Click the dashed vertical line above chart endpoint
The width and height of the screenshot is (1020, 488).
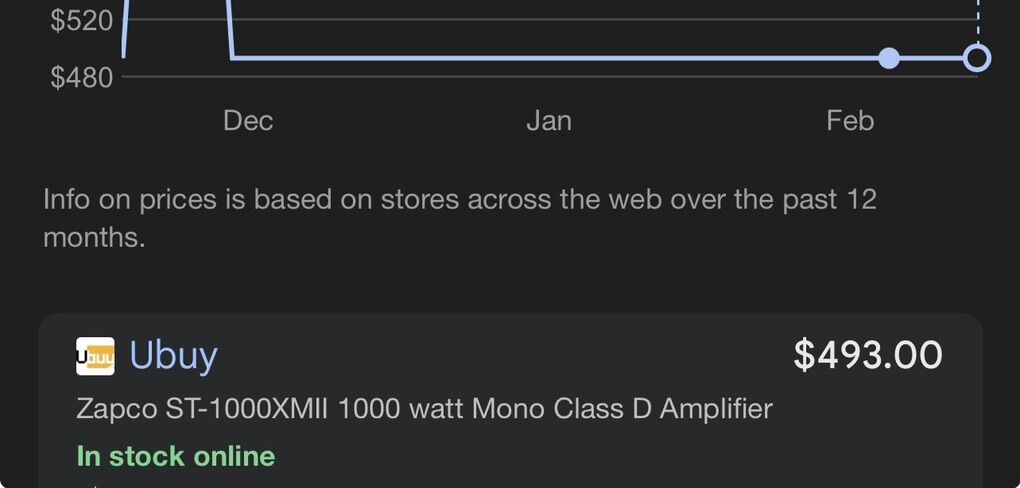[978, 20]
